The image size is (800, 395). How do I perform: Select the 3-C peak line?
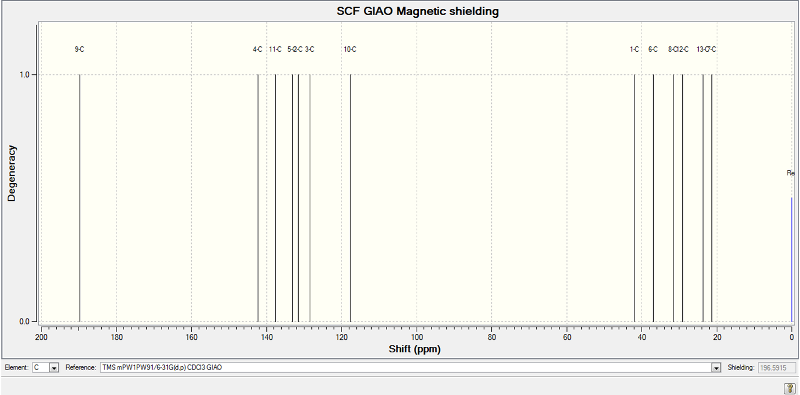pyautogui.click(x=310, y=198)
